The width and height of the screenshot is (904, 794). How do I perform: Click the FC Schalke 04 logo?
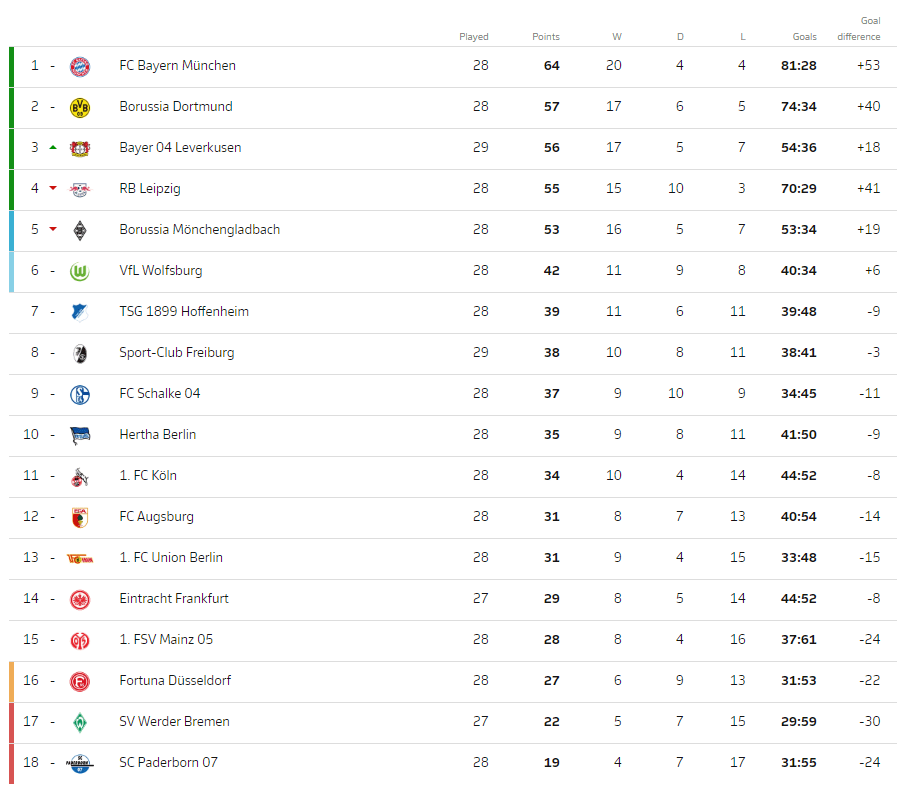[80, 394]
